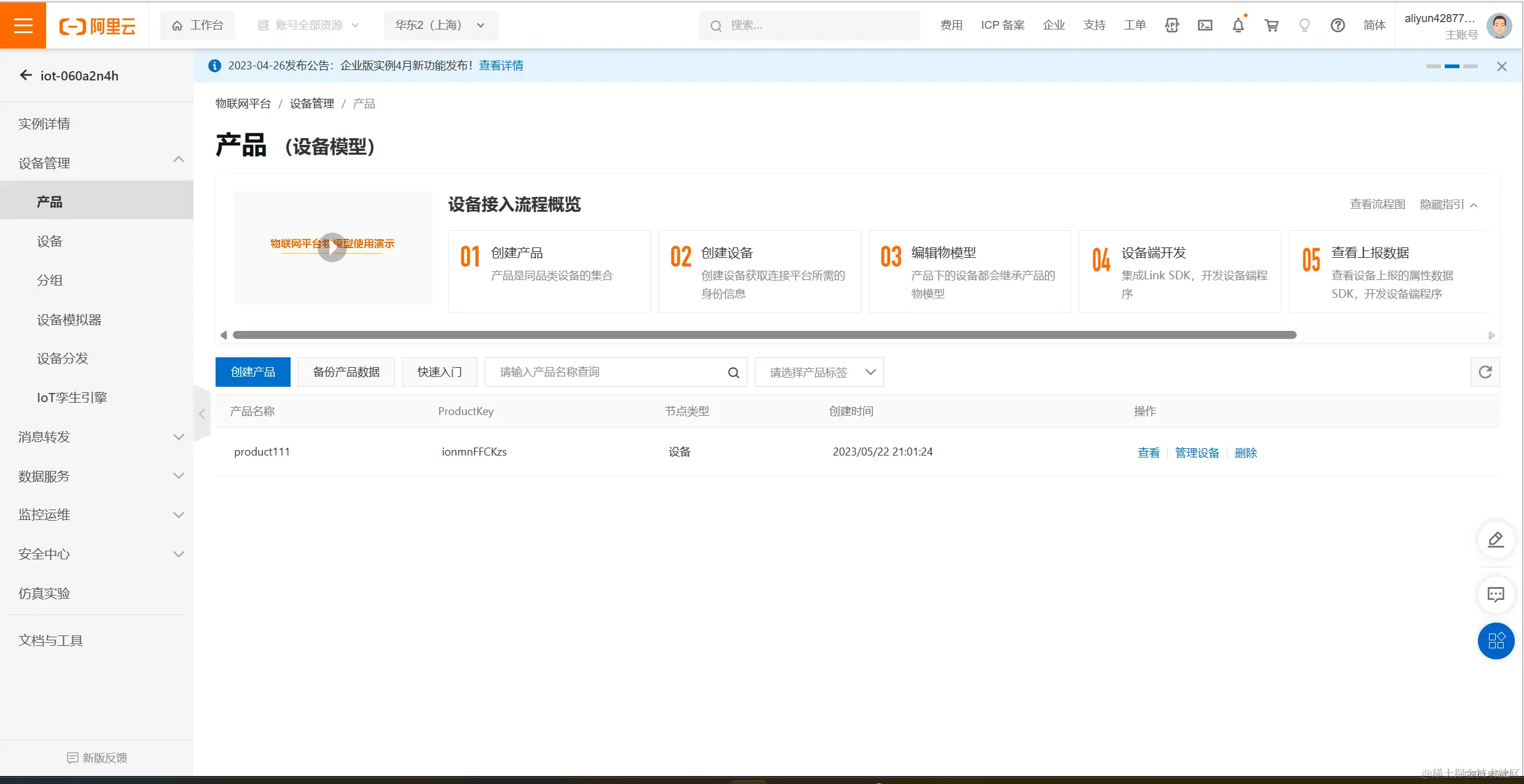This screenshot has height=784, width=1524.
Task: Open 查看详情 in the announcement banner
Action: tap(501, 65)
